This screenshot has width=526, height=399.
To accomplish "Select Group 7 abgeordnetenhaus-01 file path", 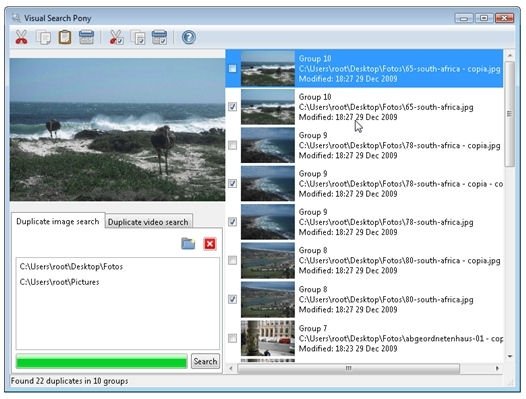I will click(x=401, y=339).
